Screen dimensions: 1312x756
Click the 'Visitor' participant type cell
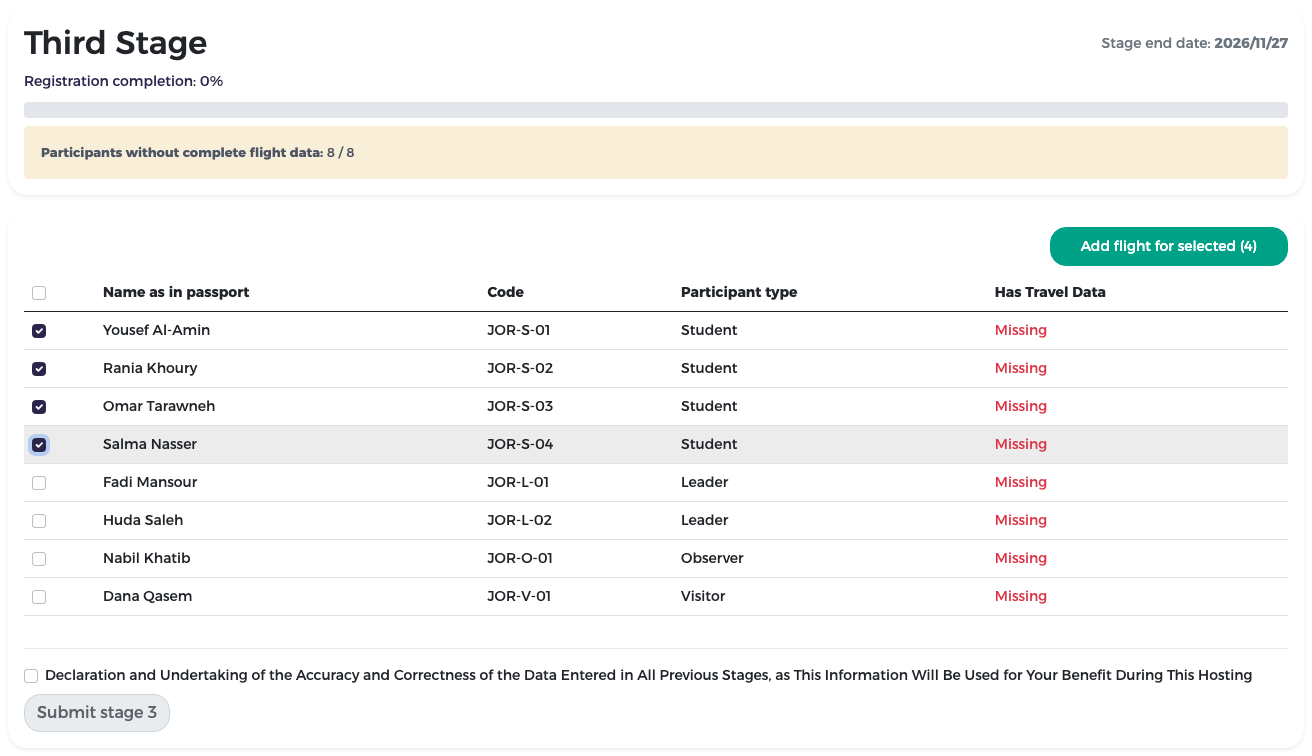[x=703, y=596]
